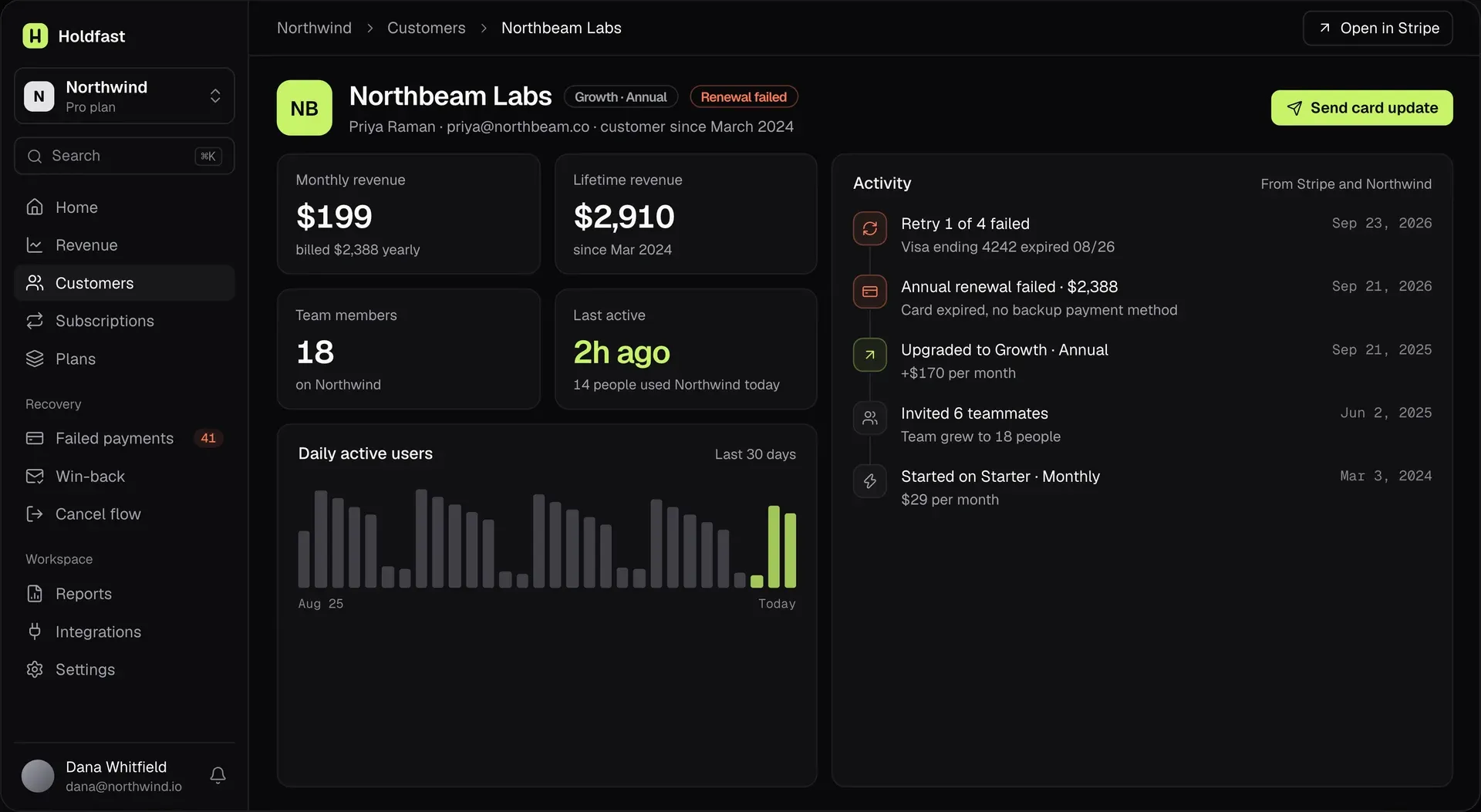Click the Growth · Annual plan badge

(621, 96)
